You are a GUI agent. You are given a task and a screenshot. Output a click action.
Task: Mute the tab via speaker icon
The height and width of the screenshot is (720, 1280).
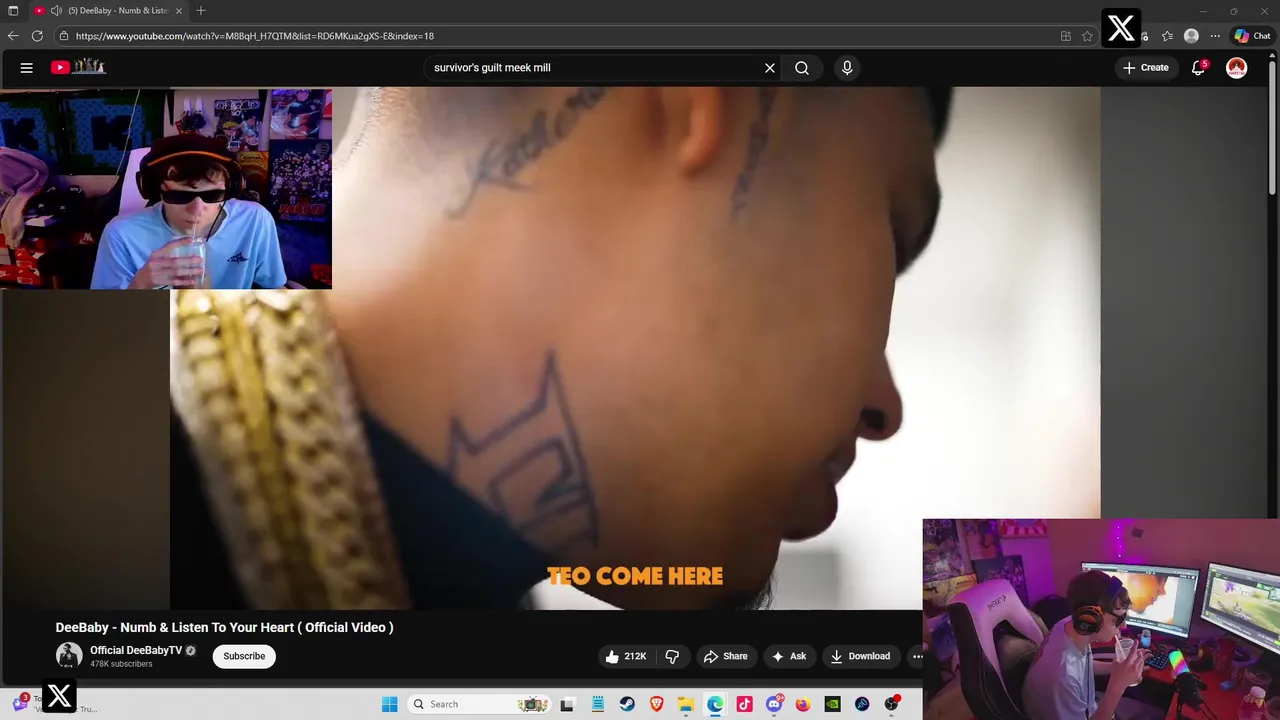(56, 11)
